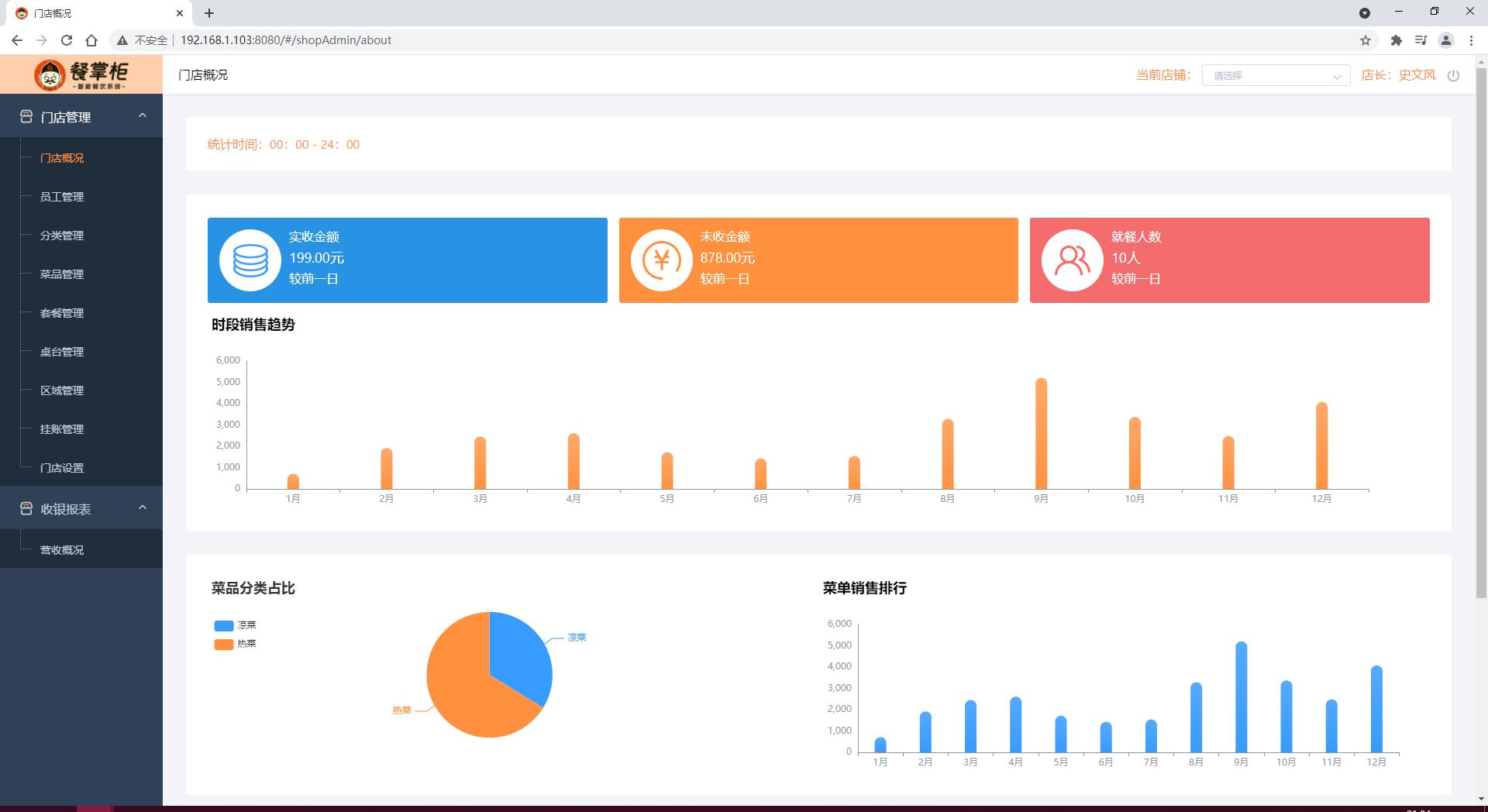Open the Chrome three-dot menu
Image resolution: width=1488 pixels, height=812 pixels.
[x=1471, y=40]
